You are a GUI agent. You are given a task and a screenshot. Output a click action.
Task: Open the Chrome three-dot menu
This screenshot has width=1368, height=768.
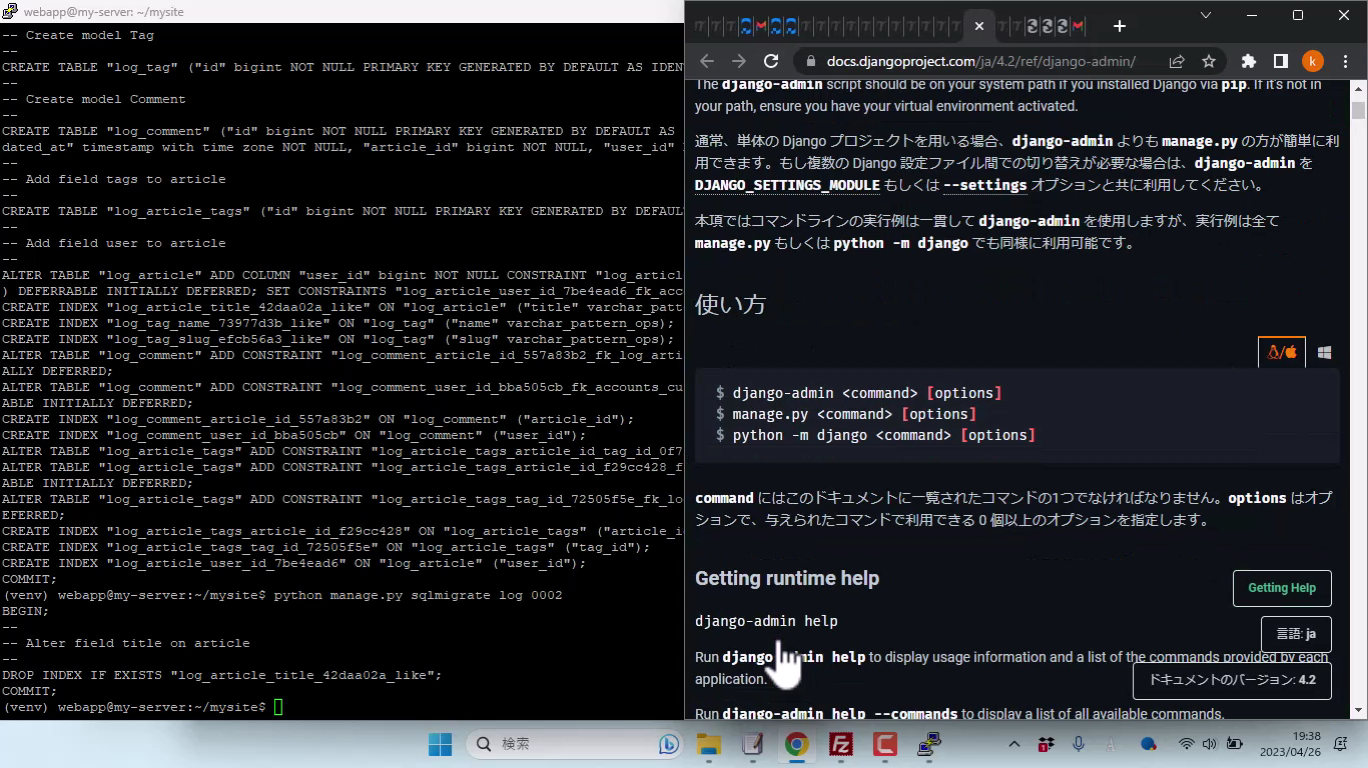point(1344,61)
